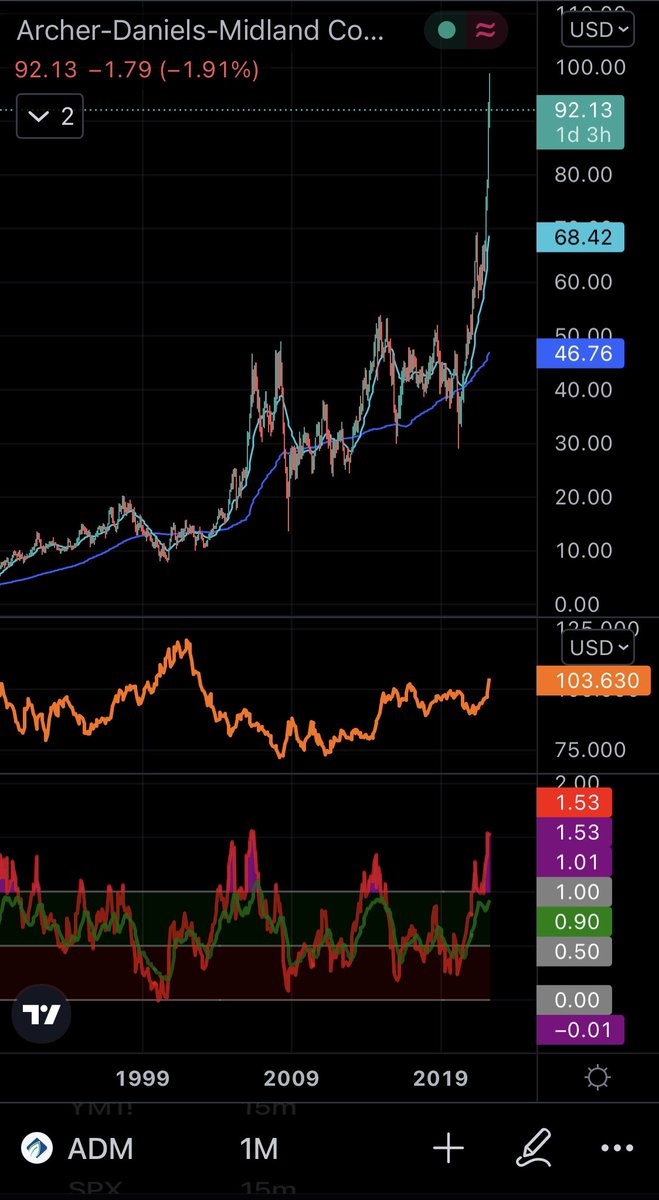Click the purple -0.01 value label

pyautogui.click(x=581, y=1030)
